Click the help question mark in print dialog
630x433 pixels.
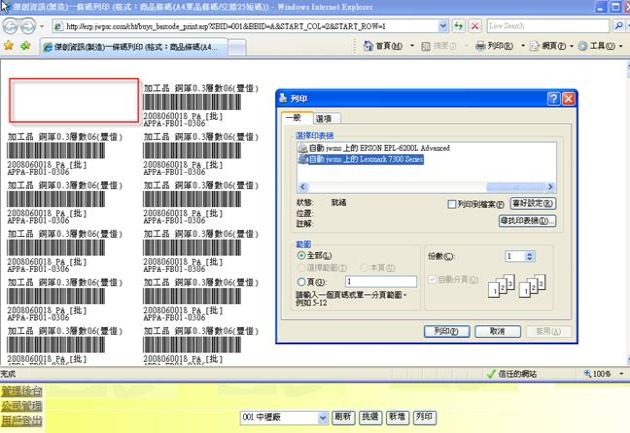tap(553, 99)
